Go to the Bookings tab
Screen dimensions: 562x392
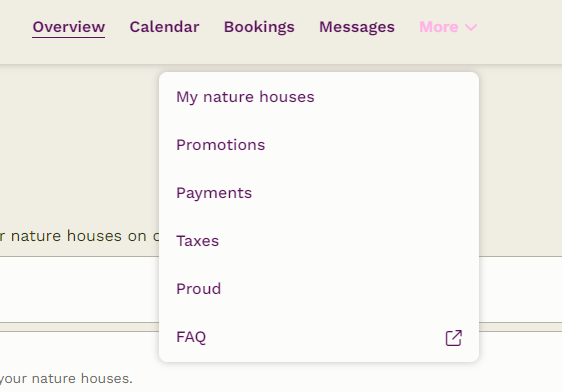tap(259, 27)
